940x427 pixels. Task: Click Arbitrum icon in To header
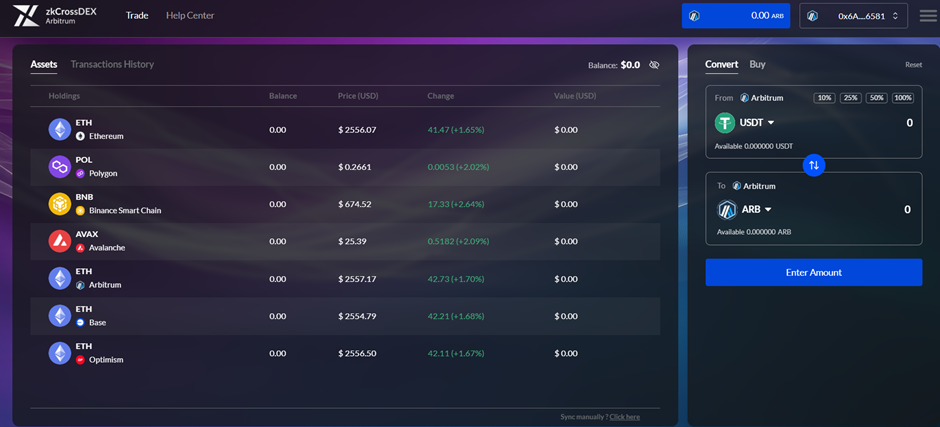736,186
